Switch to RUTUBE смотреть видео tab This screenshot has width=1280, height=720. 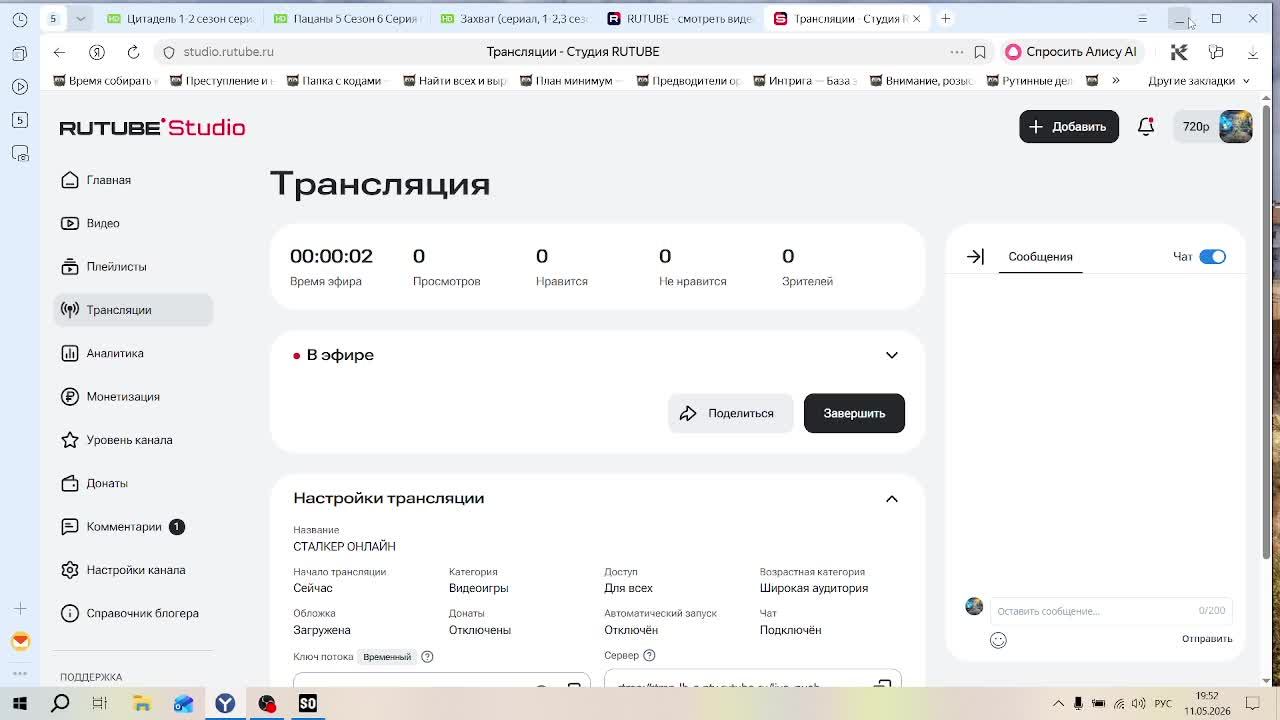tap(681, 19)
